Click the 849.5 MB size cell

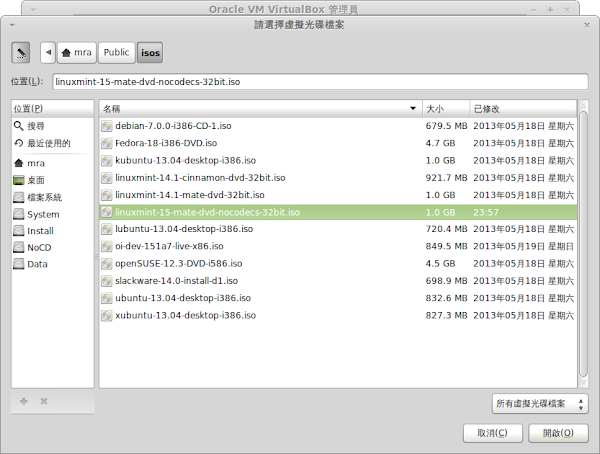point(446,246)
